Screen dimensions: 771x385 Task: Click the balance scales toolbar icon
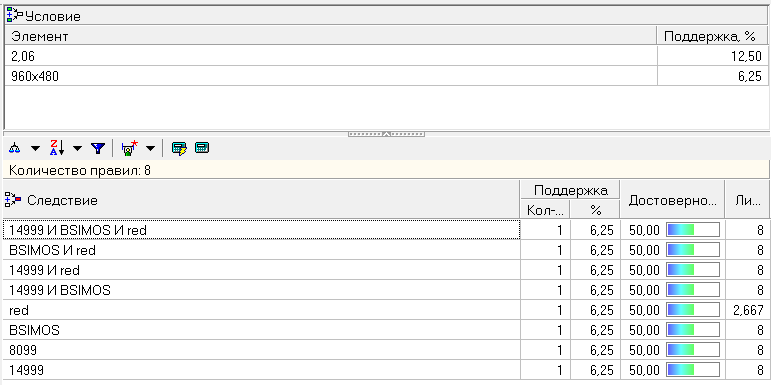click(x=15, y=148)
